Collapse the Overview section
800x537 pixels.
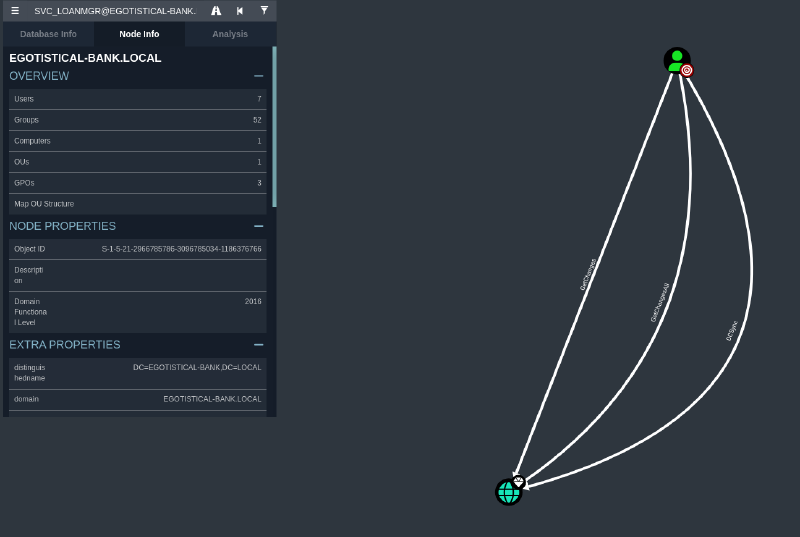(258, 76)
